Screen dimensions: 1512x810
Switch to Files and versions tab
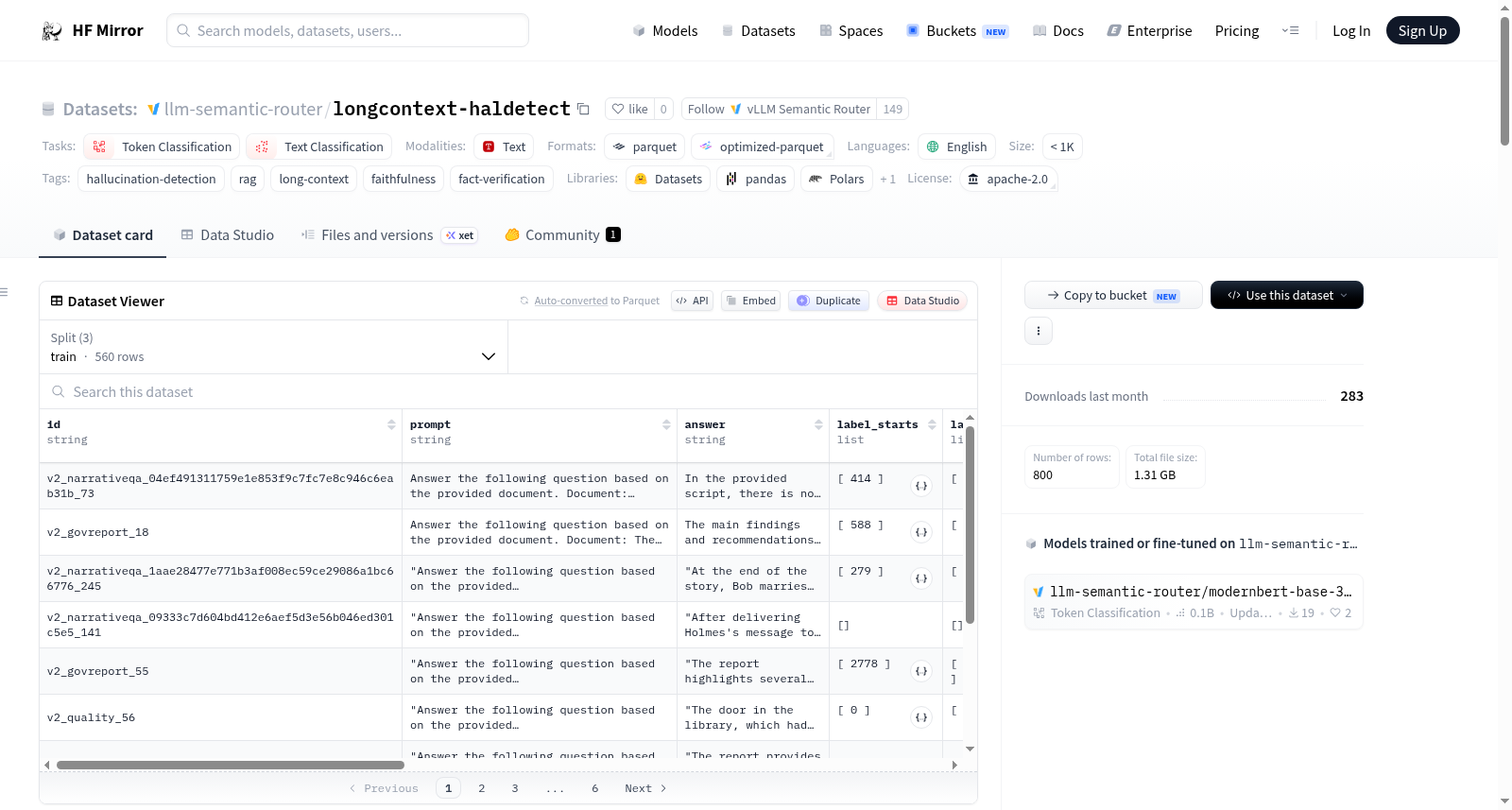[388, 235]
